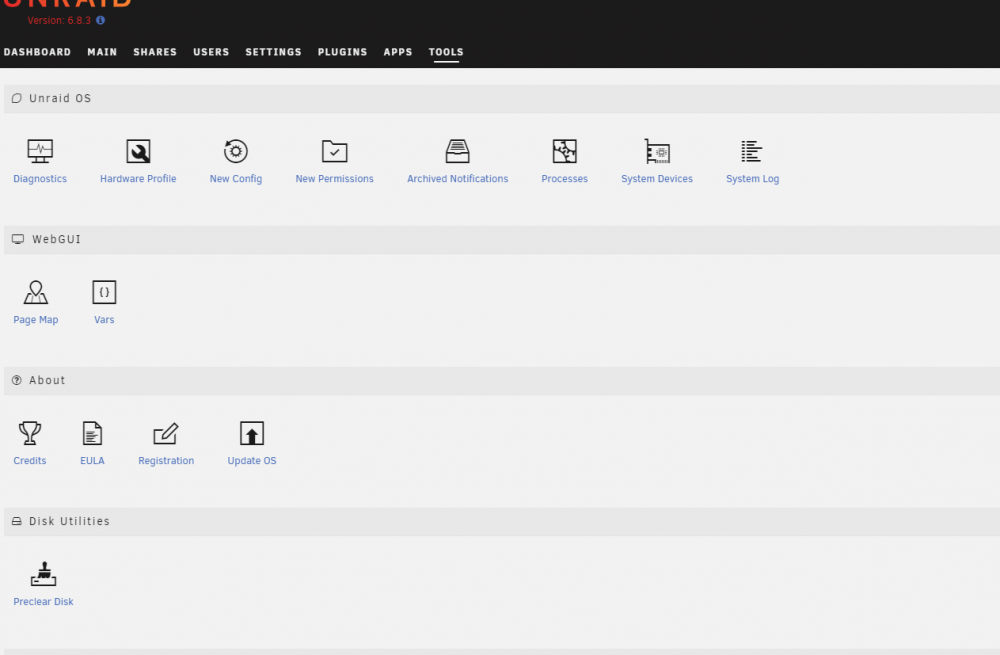This screenshot has height=655, width=1000.
Task: Click the Preclear Disk link text
Action: tap(43, 601)
